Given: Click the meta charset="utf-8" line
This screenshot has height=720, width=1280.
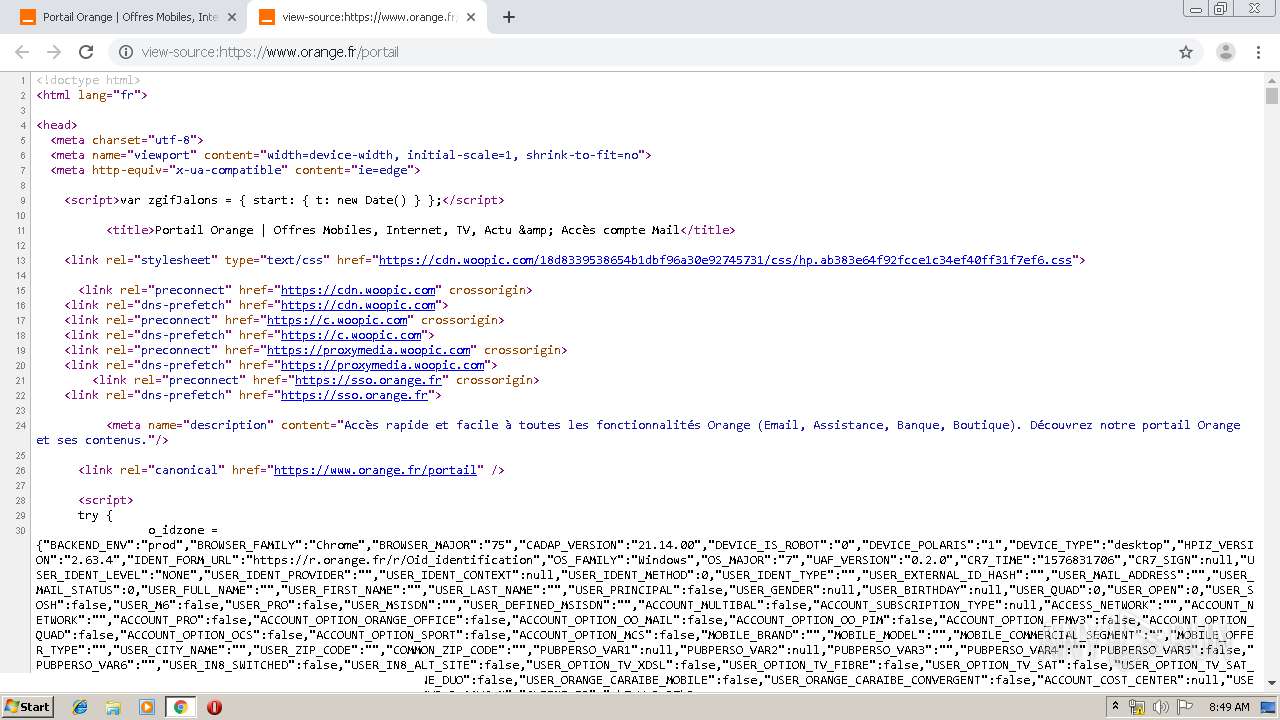Looking at the screenshot, I should [127, 140].
